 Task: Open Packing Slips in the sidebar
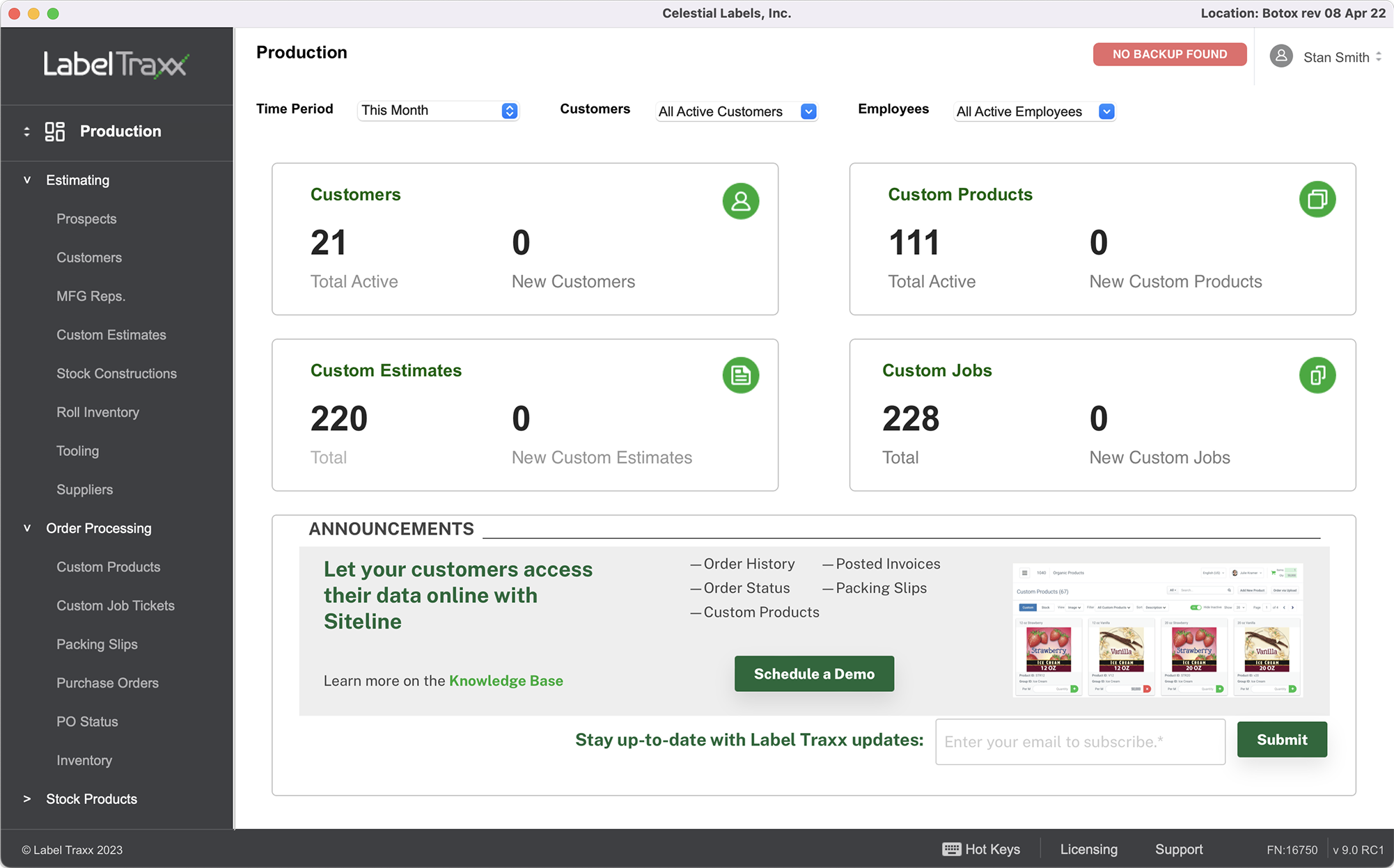pos(97,645)
